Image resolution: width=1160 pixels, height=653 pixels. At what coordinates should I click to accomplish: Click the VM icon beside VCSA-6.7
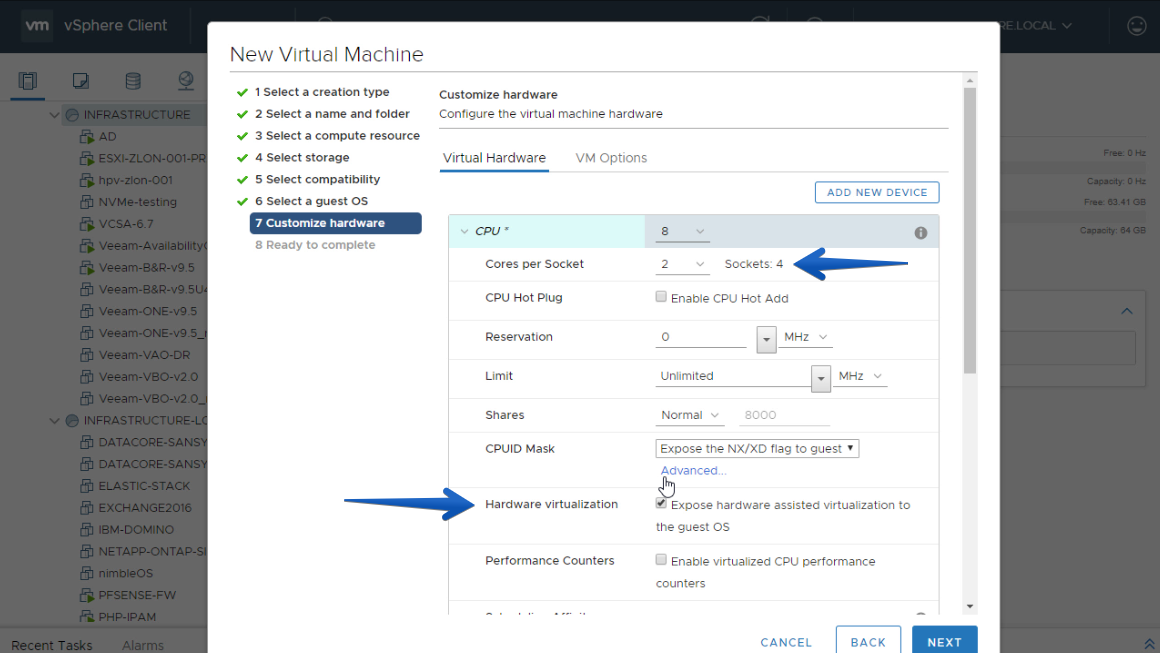[x=87, y=224]
